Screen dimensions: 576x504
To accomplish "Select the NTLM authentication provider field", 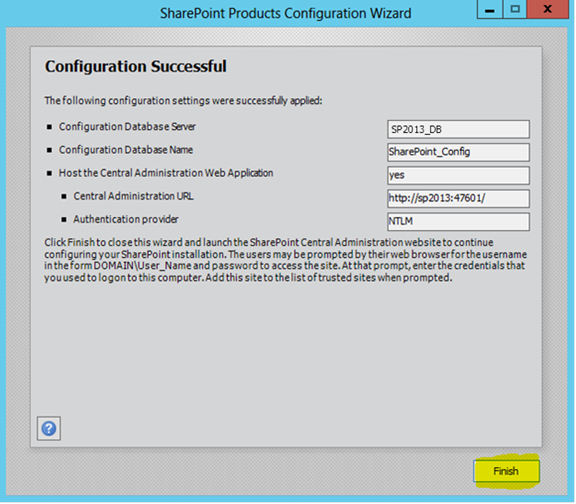I will pyautogui.click(x=458, y=222).
